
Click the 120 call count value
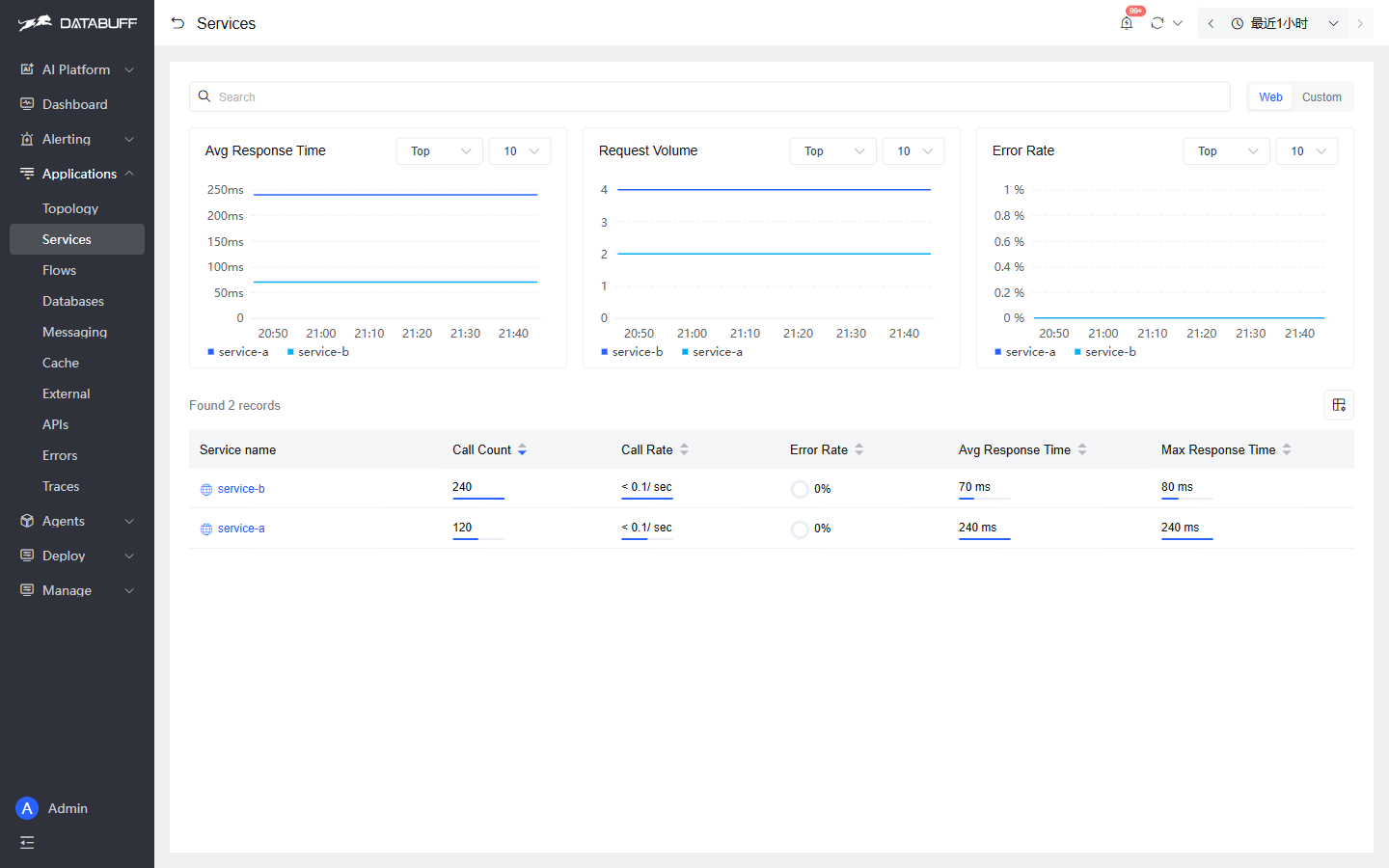coord(462,528)
